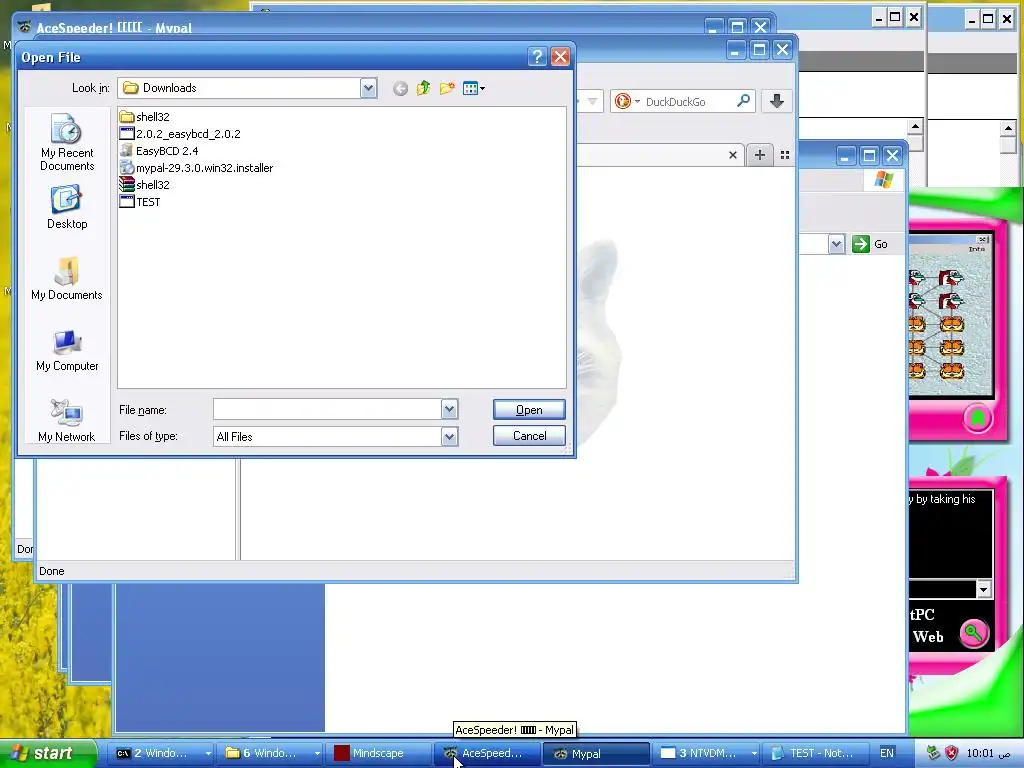The height and width of the screenshot is (768, 1024).
Task: Click the pink round home button
Action: point(978,418)
